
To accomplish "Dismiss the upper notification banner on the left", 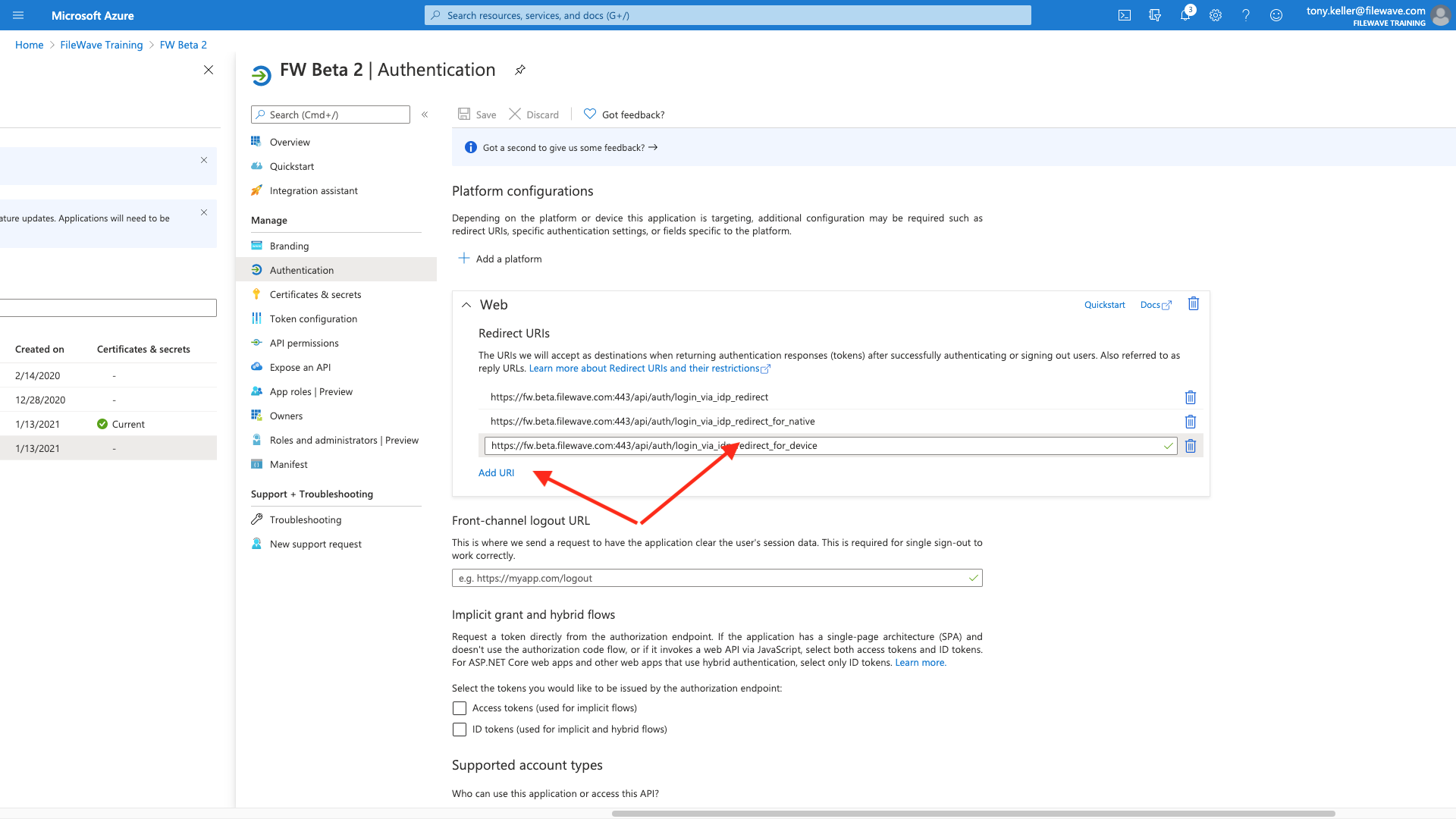I will [204, 160].
